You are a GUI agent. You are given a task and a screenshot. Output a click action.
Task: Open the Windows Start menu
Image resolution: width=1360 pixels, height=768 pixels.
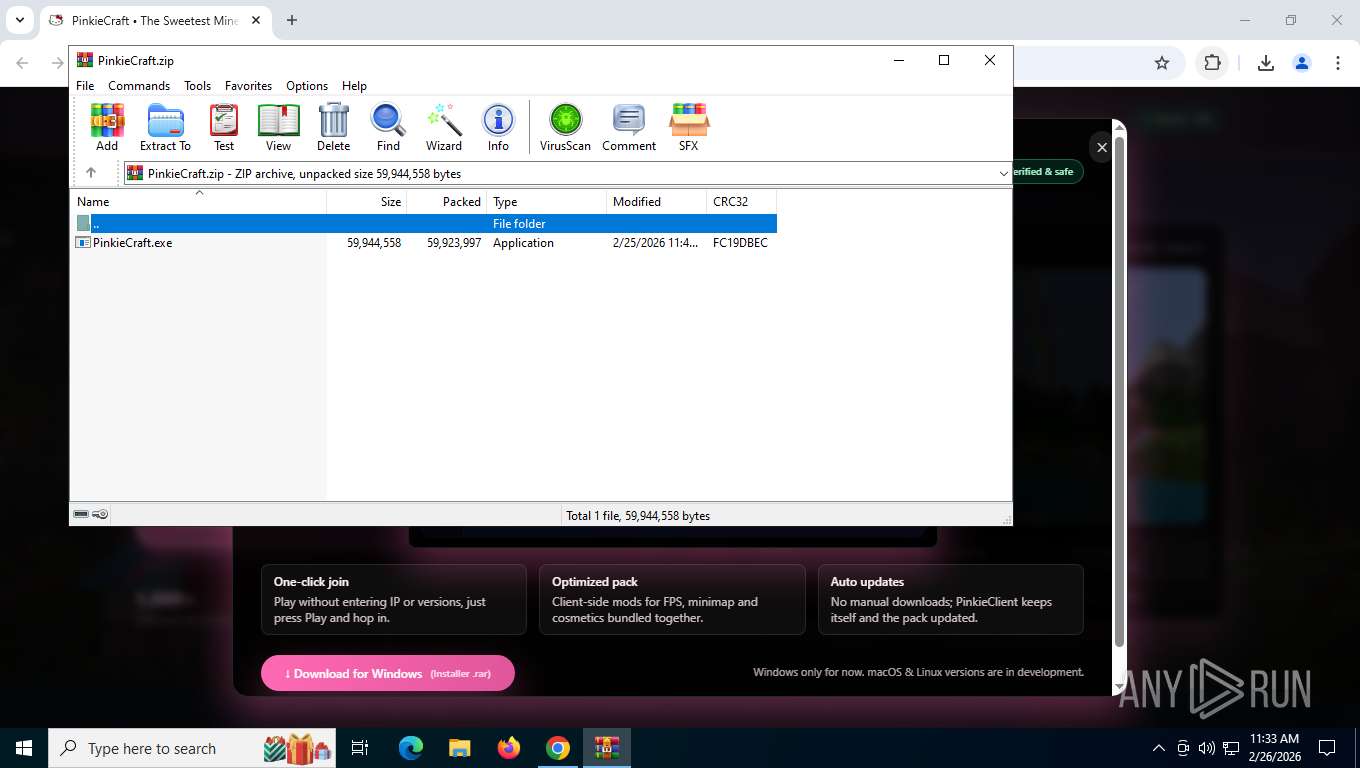(24, 748)
